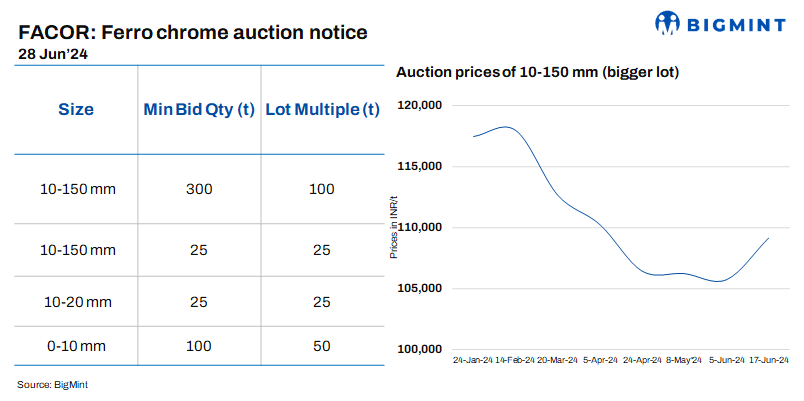Click the Prices in INR/t axis title
The width and height of the screenshot is (804, 401).
[394, 226]
